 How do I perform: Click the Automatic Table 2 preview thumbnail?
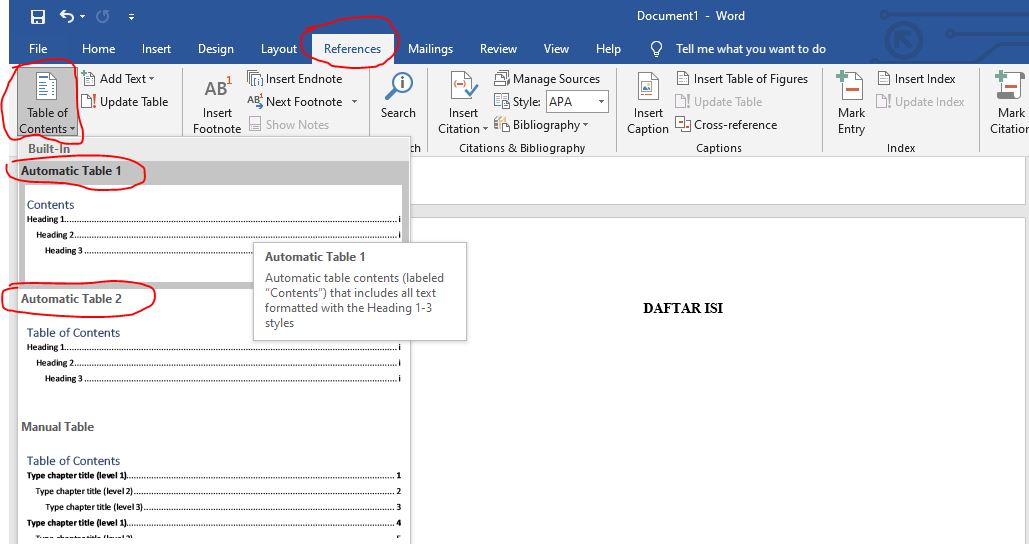(x=213, y=356)
